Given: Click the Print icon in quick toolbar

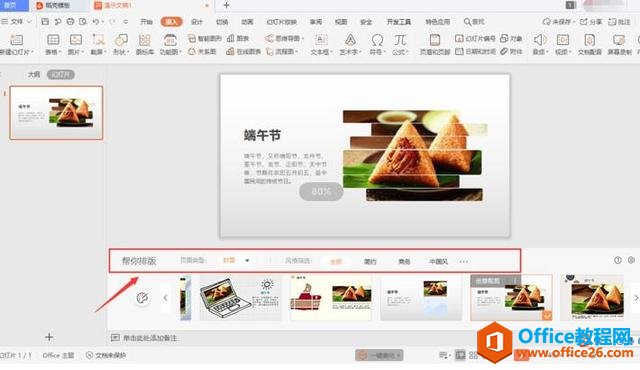Looking at the screenshot, I should 70,22.
